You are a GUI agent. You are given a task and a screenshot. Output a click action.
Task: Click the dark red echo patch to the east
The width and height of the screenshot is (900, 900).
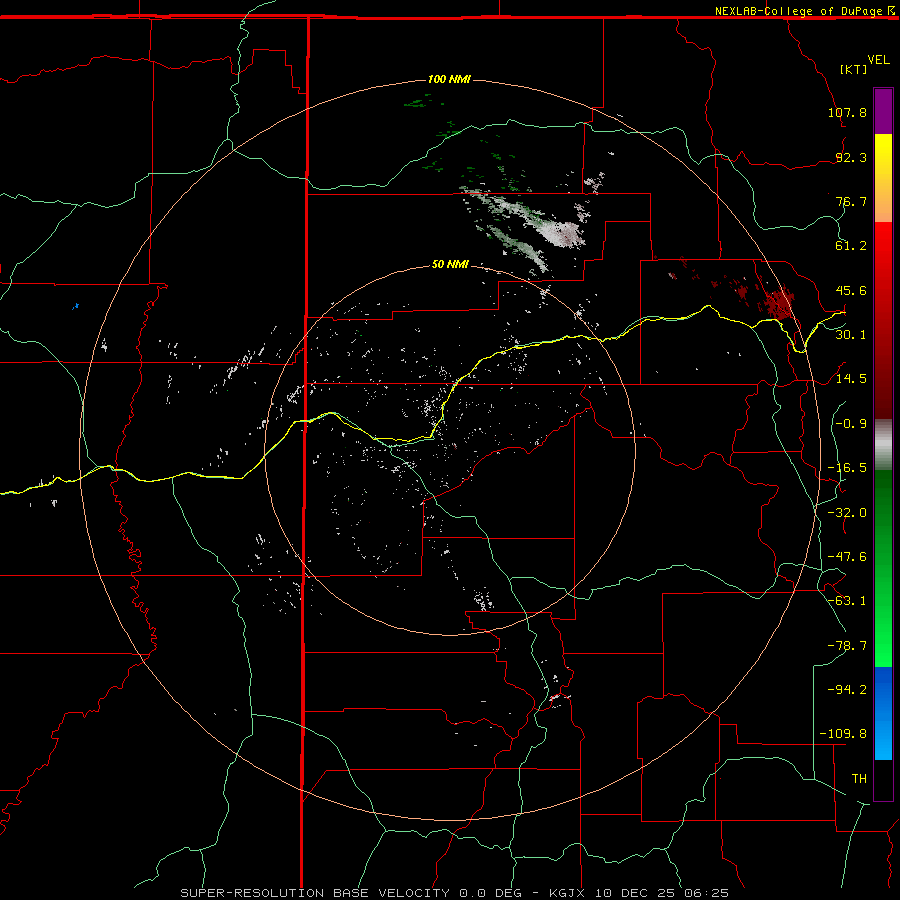(781, 302)
